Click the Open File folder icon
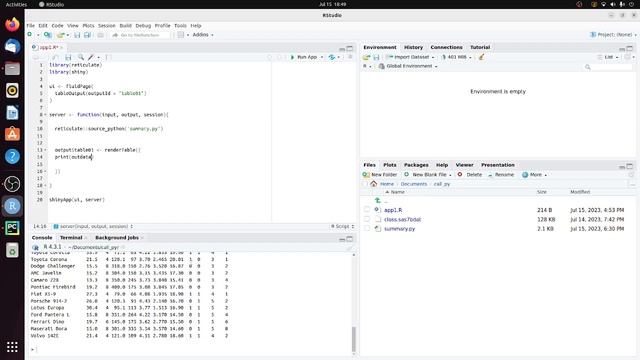This screenshot has height=360, width=640. [x=61, y=35]
